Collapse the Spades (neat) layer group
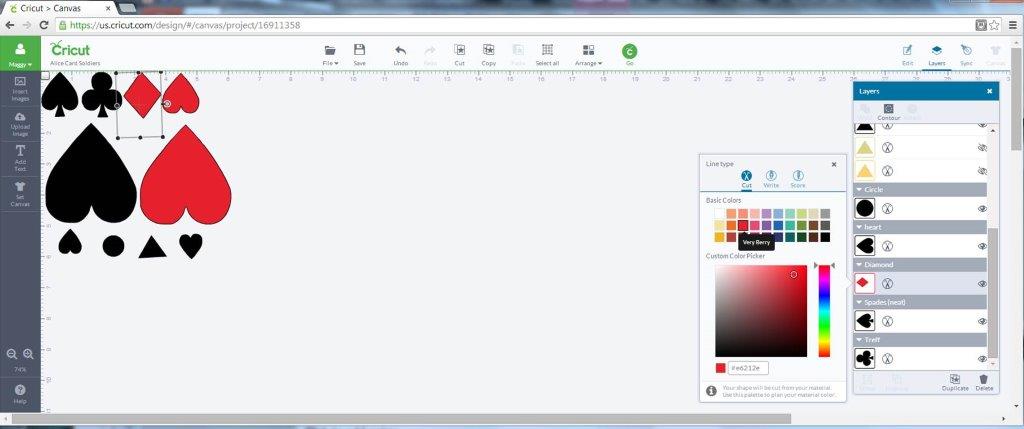The height and width of the screenshot is (429, 1024). tap(859, 302)
